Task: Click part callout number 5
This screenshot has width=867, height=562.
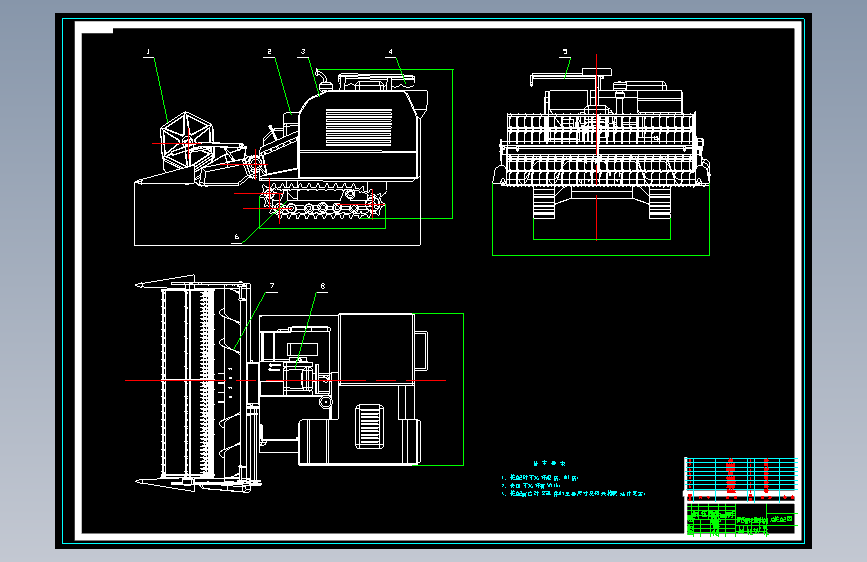Action: click(x=565, y=52)
